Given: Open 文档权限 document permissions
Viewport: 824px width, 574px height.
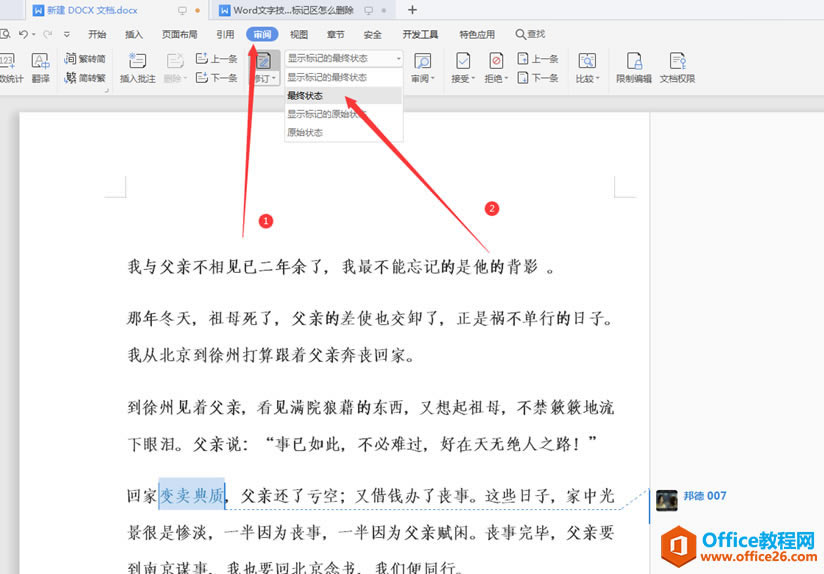Looking at the screenshot, I should point(677,67).
